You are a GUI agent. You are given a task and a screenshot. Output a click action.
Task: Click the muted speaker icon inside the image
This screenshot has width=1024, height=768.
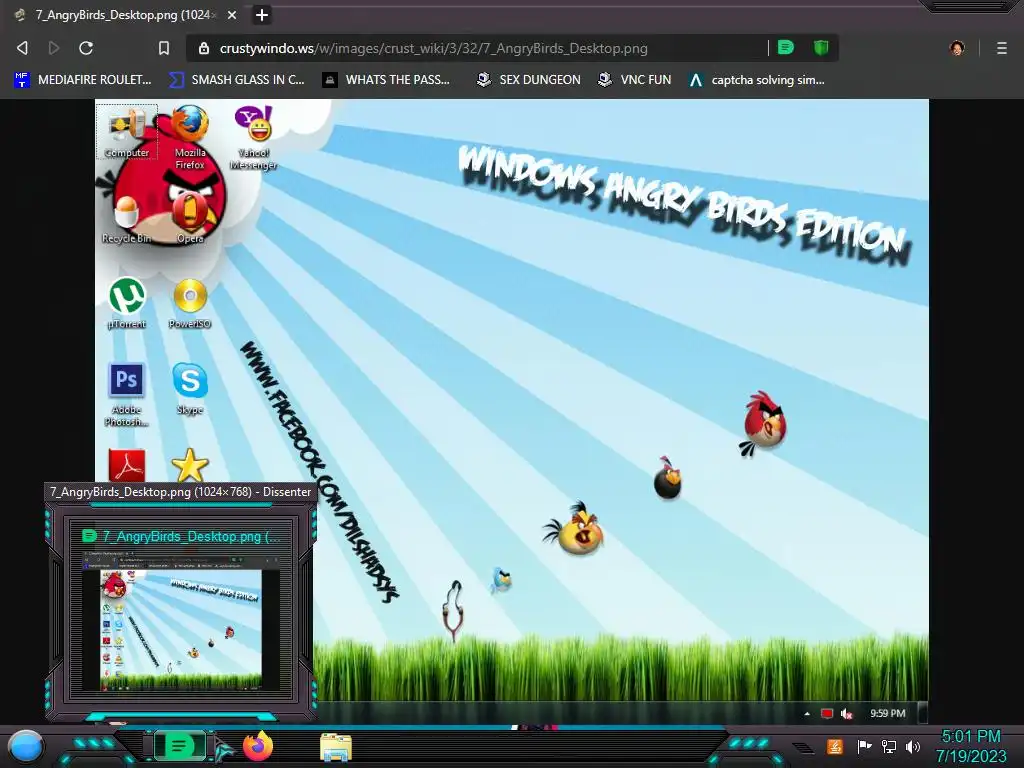click(846, 714)
